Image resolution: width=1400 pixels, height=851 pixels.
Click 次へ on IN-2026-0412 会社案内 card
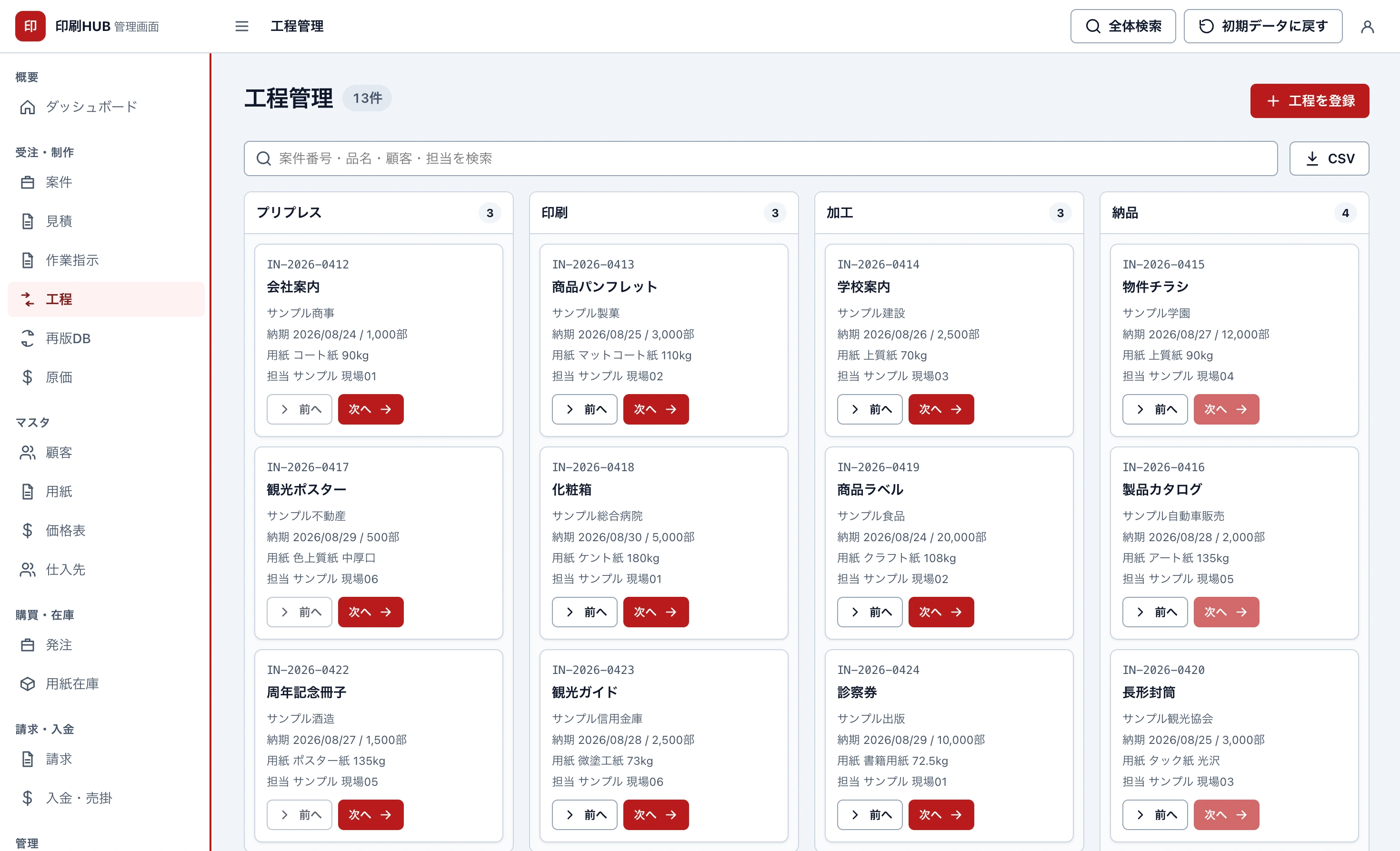click(370, 409)
